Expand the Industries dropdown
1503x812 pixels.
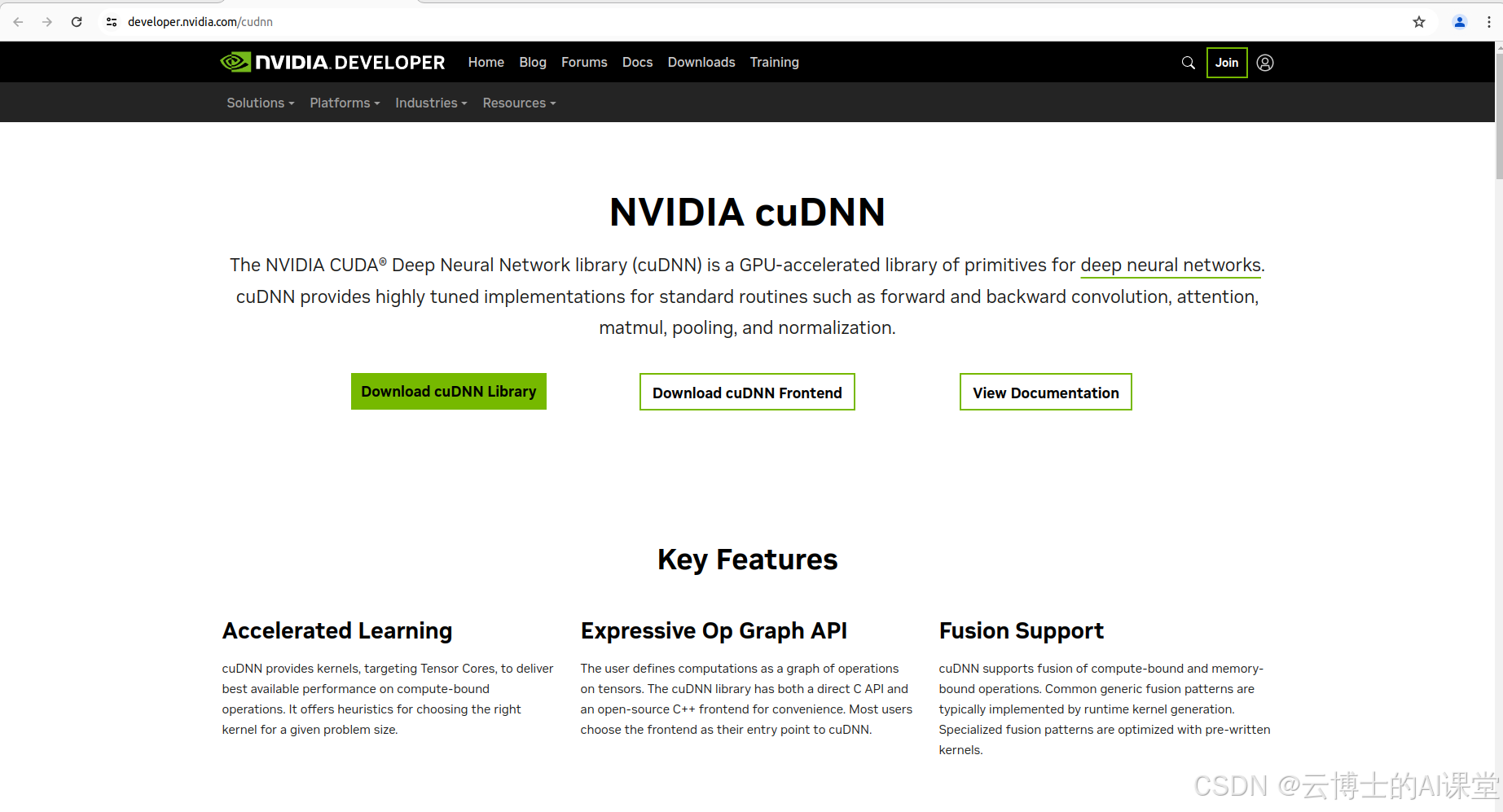tap(431, 103)
